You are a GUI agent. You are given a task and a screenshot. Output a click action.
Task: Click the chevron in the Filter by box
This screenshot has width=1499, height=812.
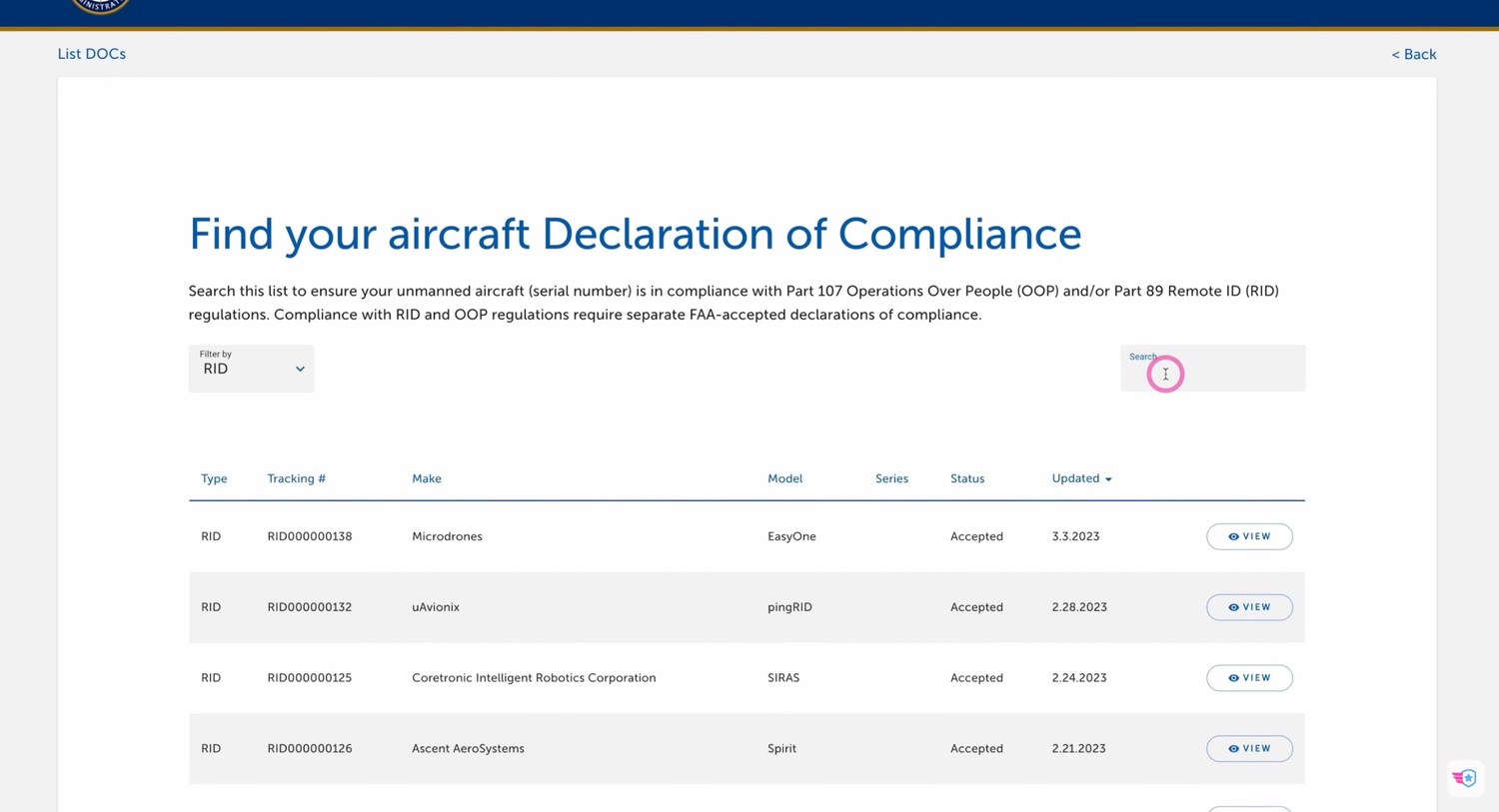[x=299, y=369]
